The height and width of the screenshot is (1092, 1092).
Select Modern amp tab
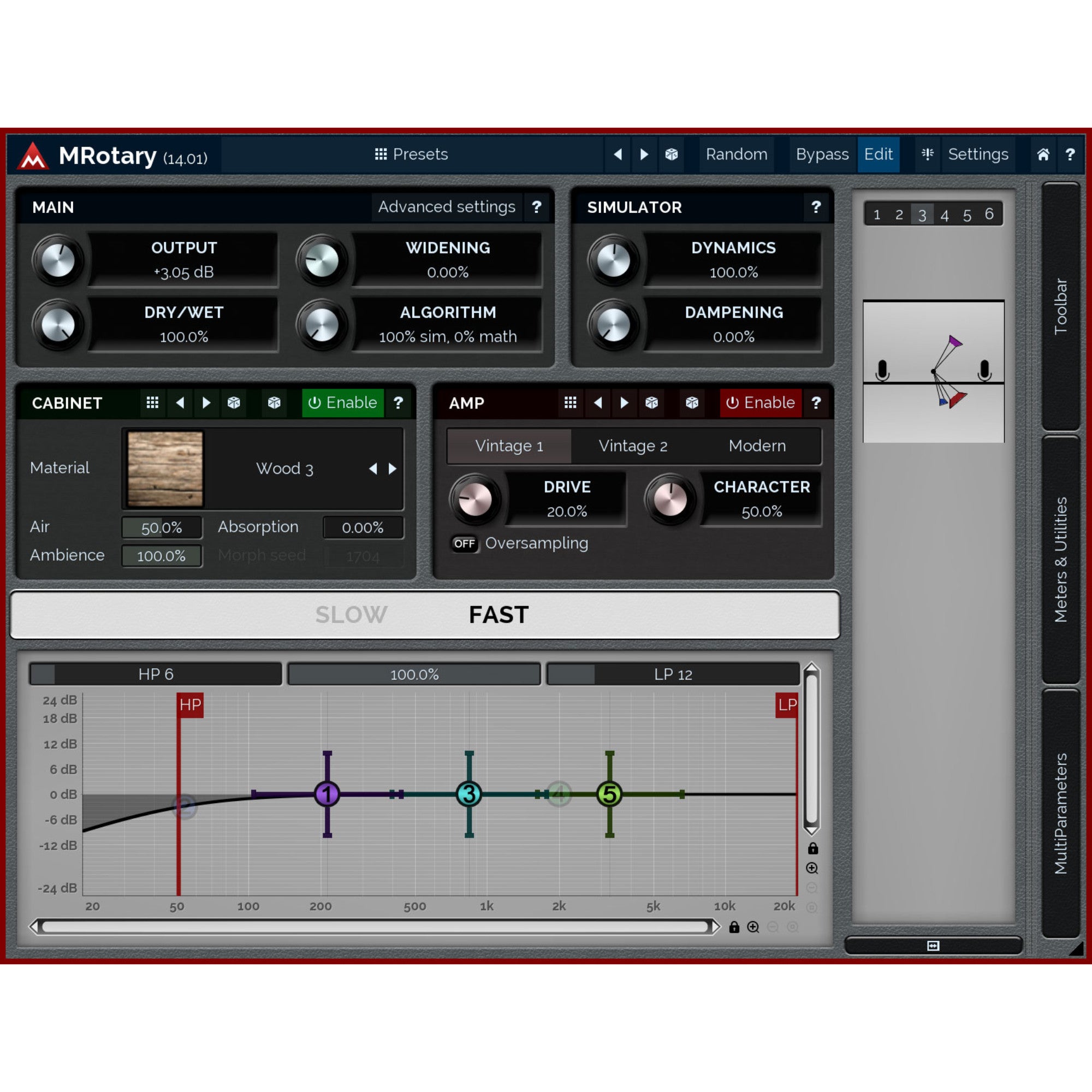point(757,446)
